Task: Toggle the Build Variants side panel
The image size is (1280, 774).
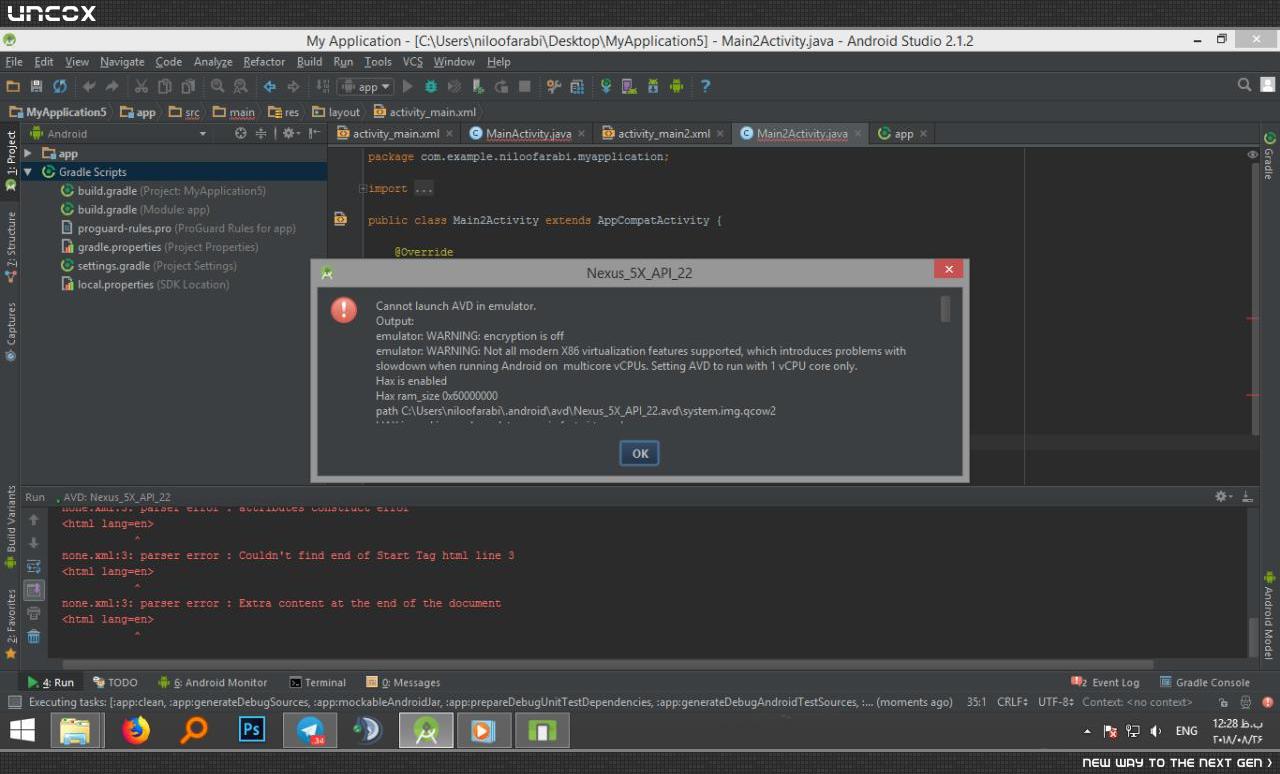Action: (x=11, y=525)
